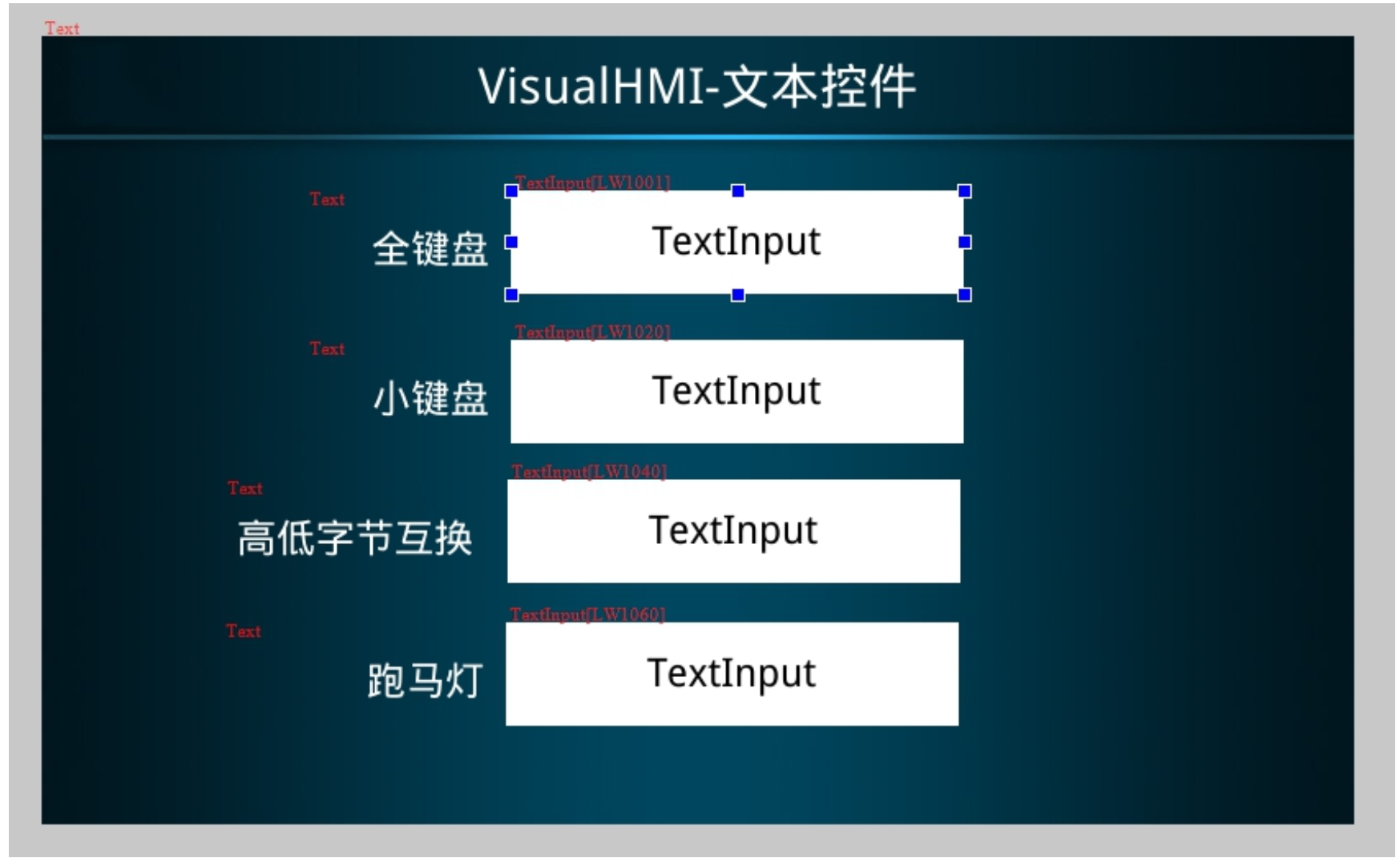Screen dimensions: 1400x862
Task: Click the red TextInput[LW1040] address tag
Action: pyautogui.click(x=589, y=471)
